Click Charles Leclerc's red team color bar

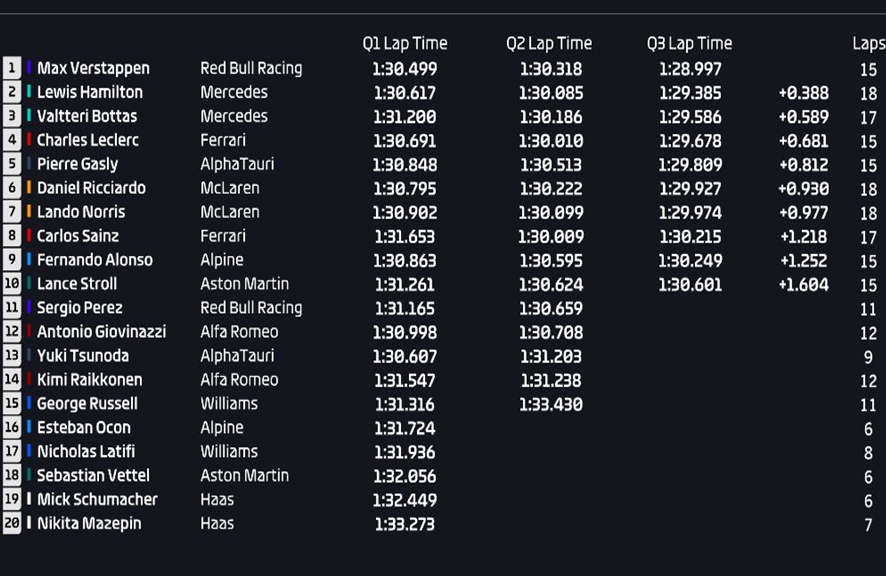click(x=29, y=140)
